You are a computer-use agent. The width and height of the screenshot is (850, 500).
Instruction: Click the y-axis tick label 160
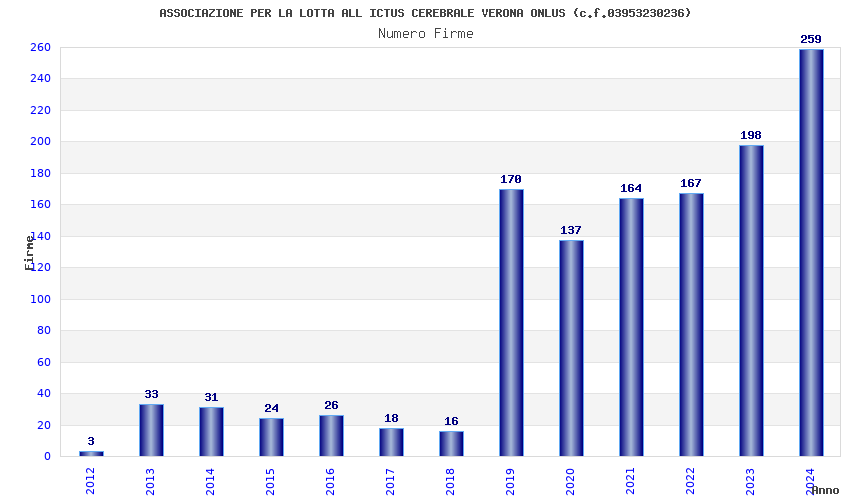point(41,204)
